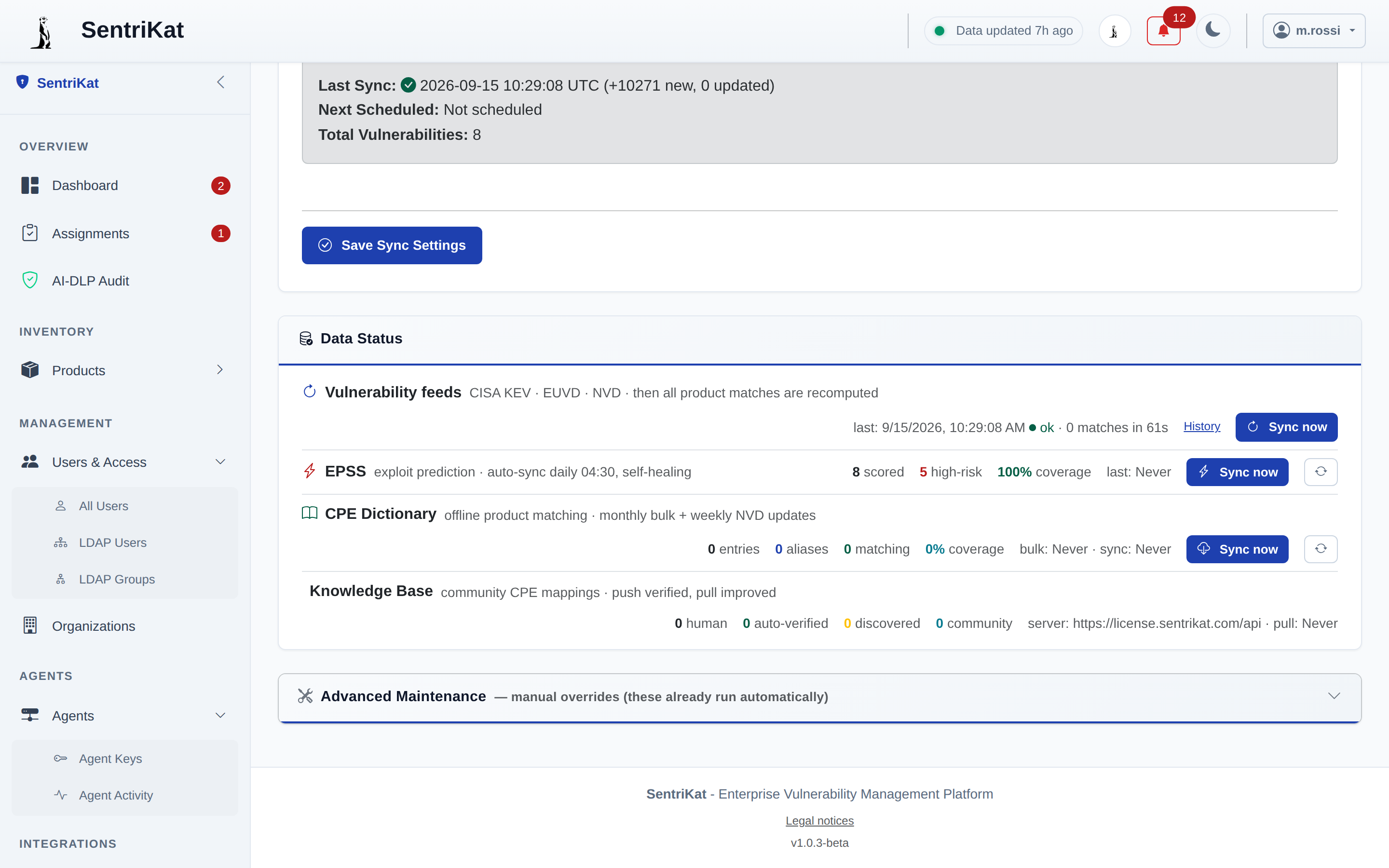Click the Assignments badge showing 1
This screenshot has height=868, width=1389.
pyautogui.click(x=221, y=234)
